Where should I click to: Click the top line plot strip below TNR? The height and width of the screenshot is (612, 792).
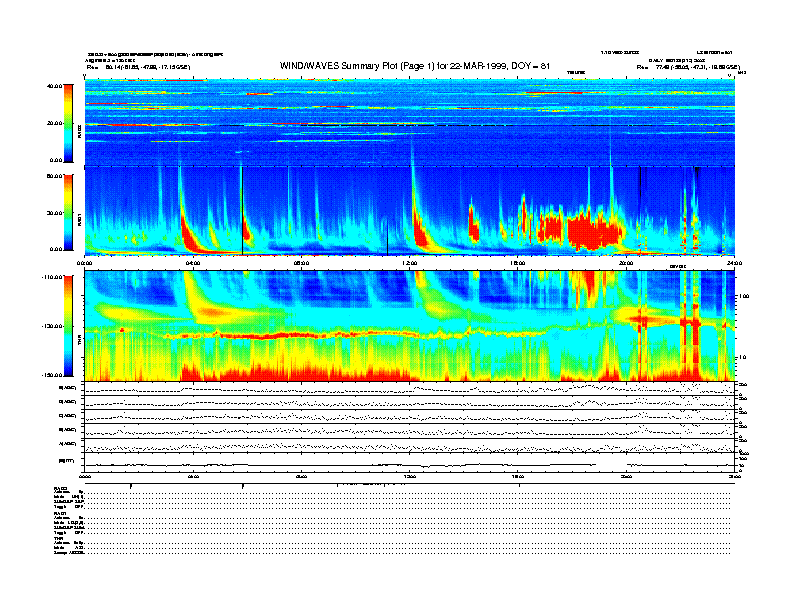click(410, 389)
